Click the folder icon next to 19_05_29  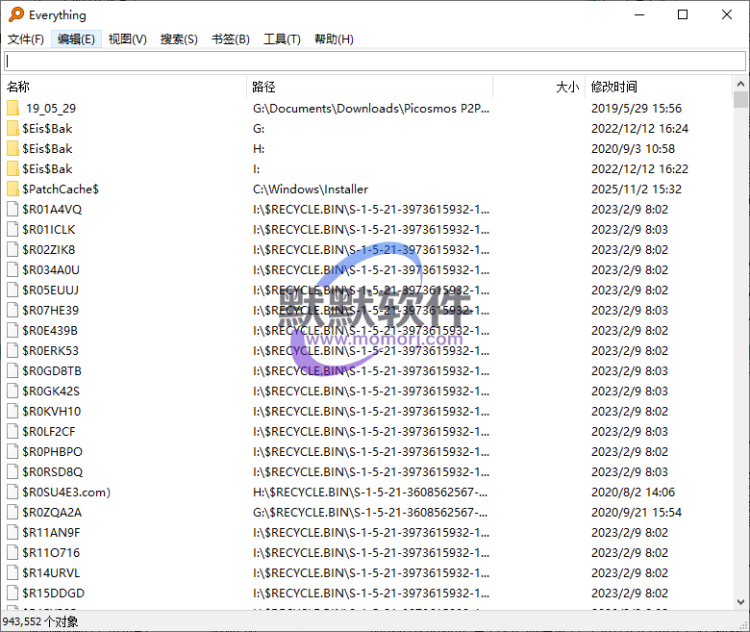coord(13,108)
